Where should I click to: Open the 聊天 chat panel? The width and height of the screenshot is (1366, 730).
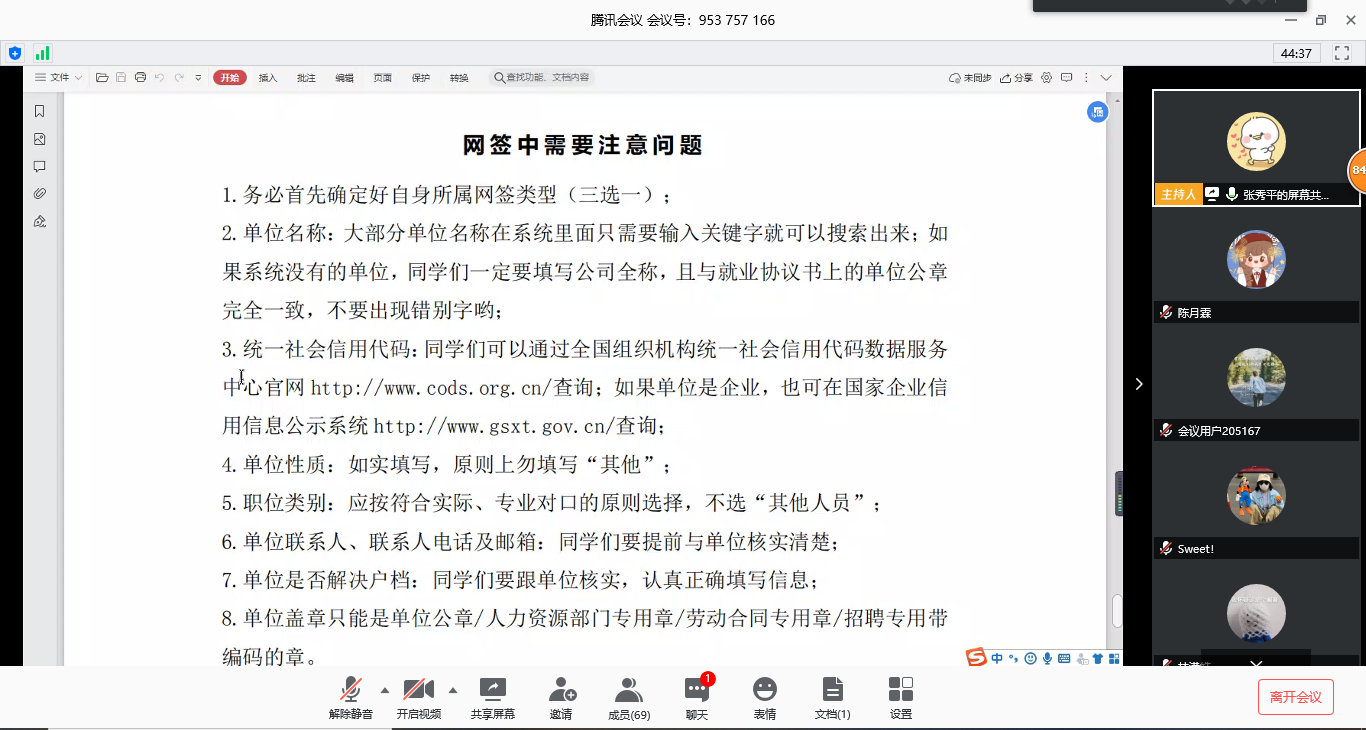coord(696,697)
